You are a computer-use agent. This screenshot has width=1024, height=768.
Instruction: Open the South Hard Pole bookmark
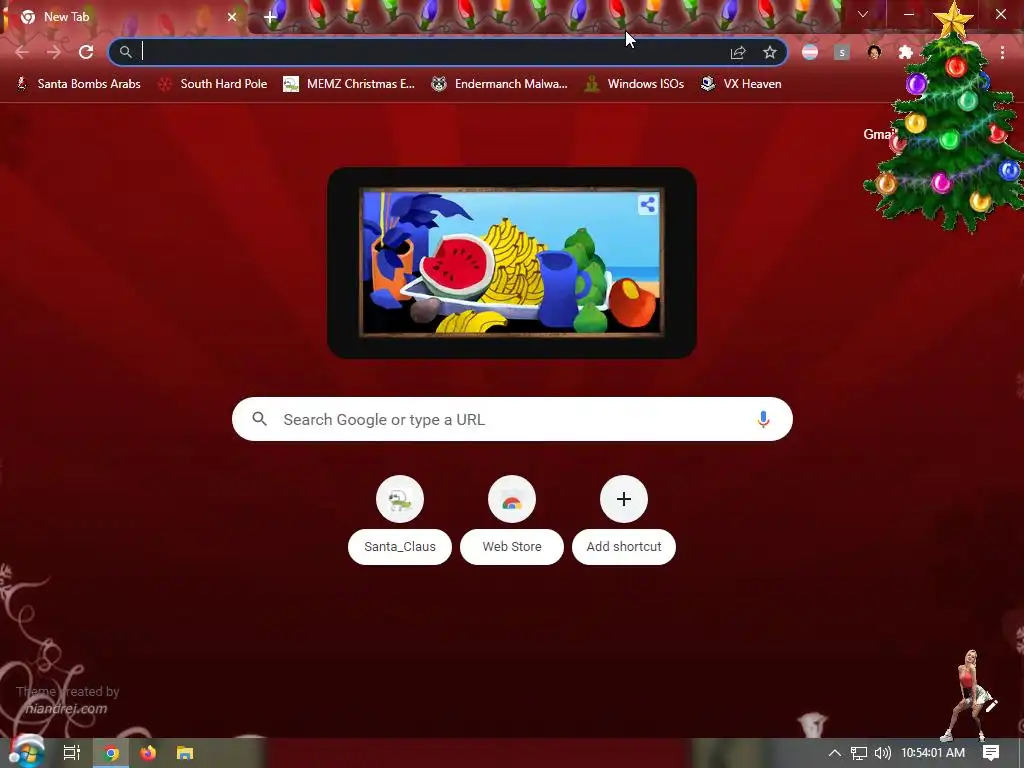point(212,84)
